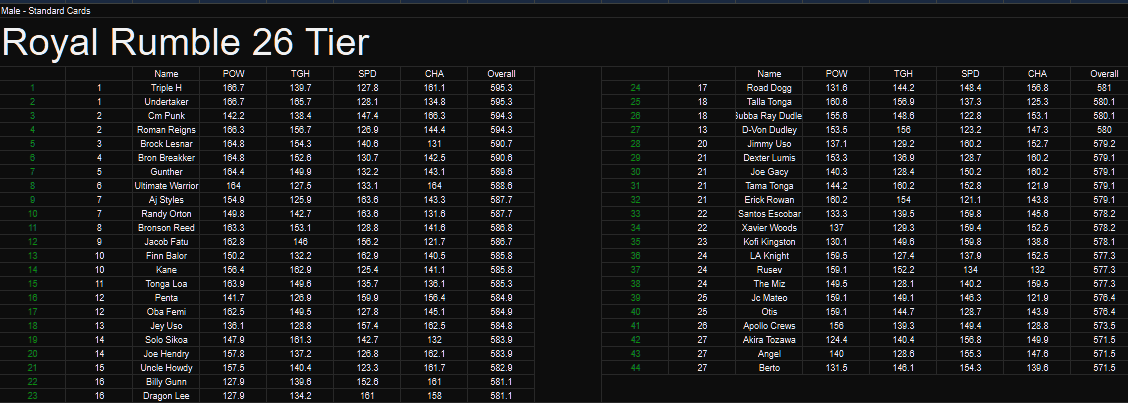Select the 'Male - Standard Cards' label
The height and width of the screenshot is (403, 1128).
tap(45, 11)
